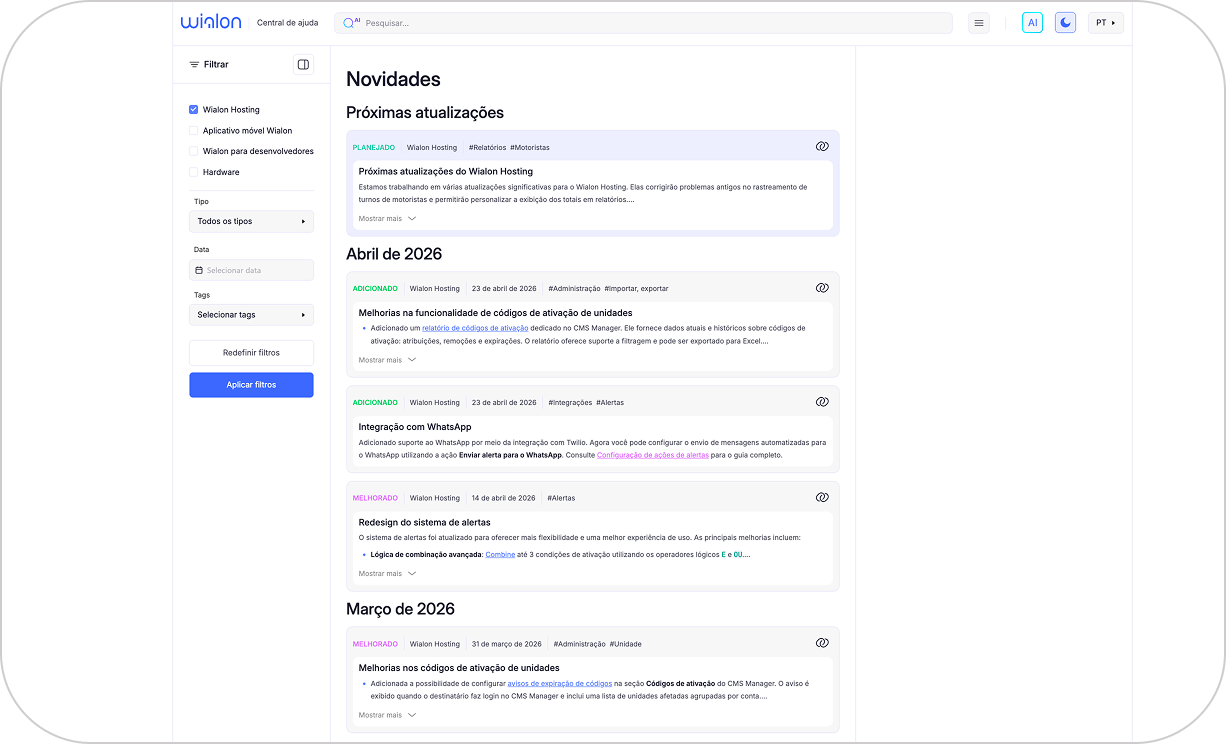Viewport: 1226px width, 744px height.
Task: Click title Integração com WhatsApp
Action: coord(415,427)
